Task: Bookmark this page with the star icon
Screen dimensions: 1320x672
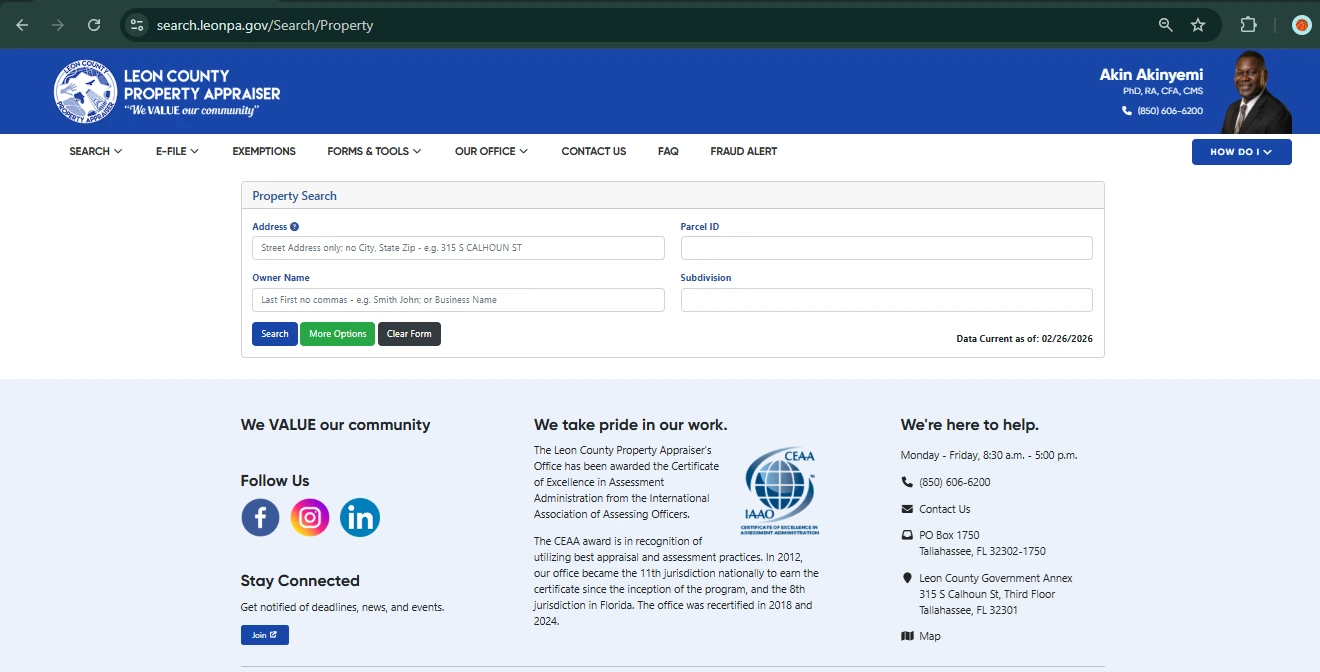Action: tap(1198, 25)
